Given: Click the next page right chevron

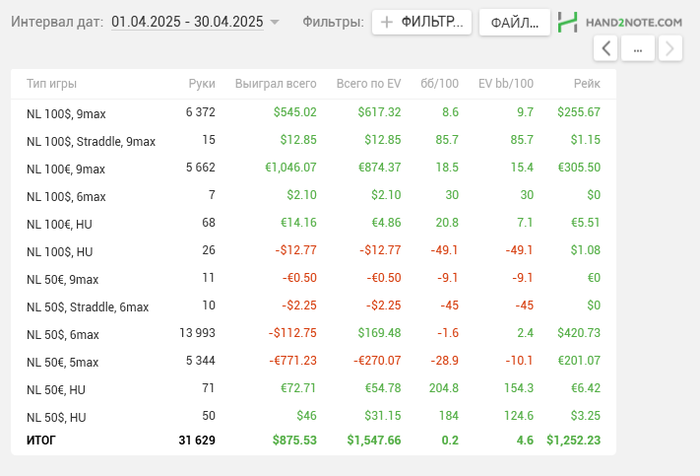Looking at the screenshot, I should click(x=670, y=48).
